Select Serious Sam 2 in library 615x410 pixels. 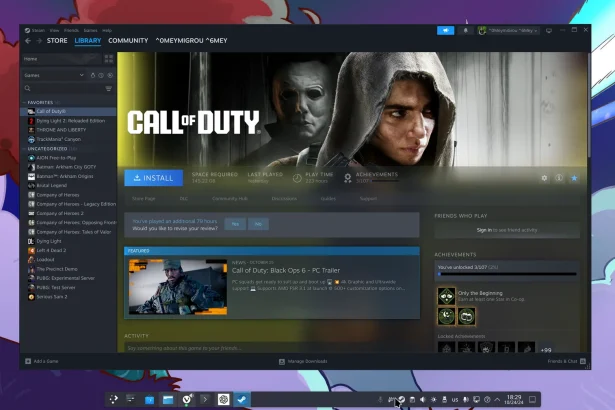[52, 297]
